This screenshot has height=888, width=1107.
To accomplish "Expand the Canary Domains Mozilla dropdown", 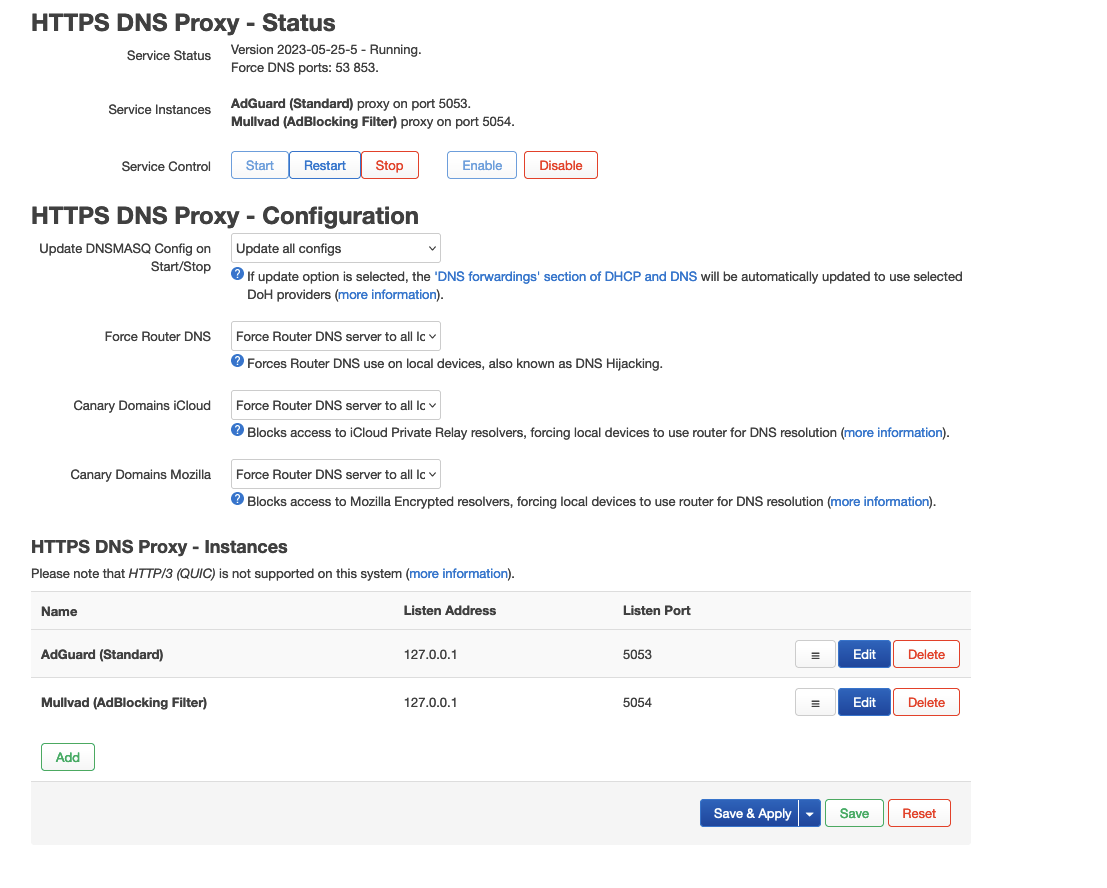I will pyautogui.click(x=336, y=474).
